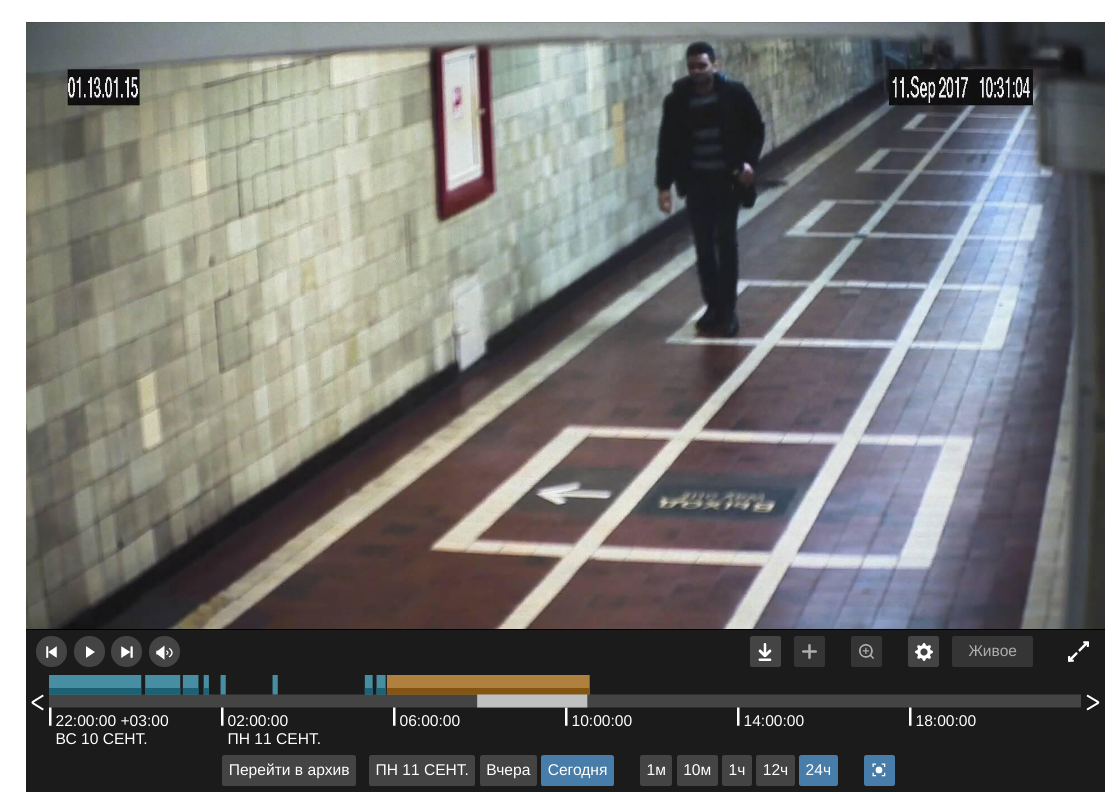Jump to the 06:00:00 timeline mark
Screen dimensions: 1118x794
429,721
